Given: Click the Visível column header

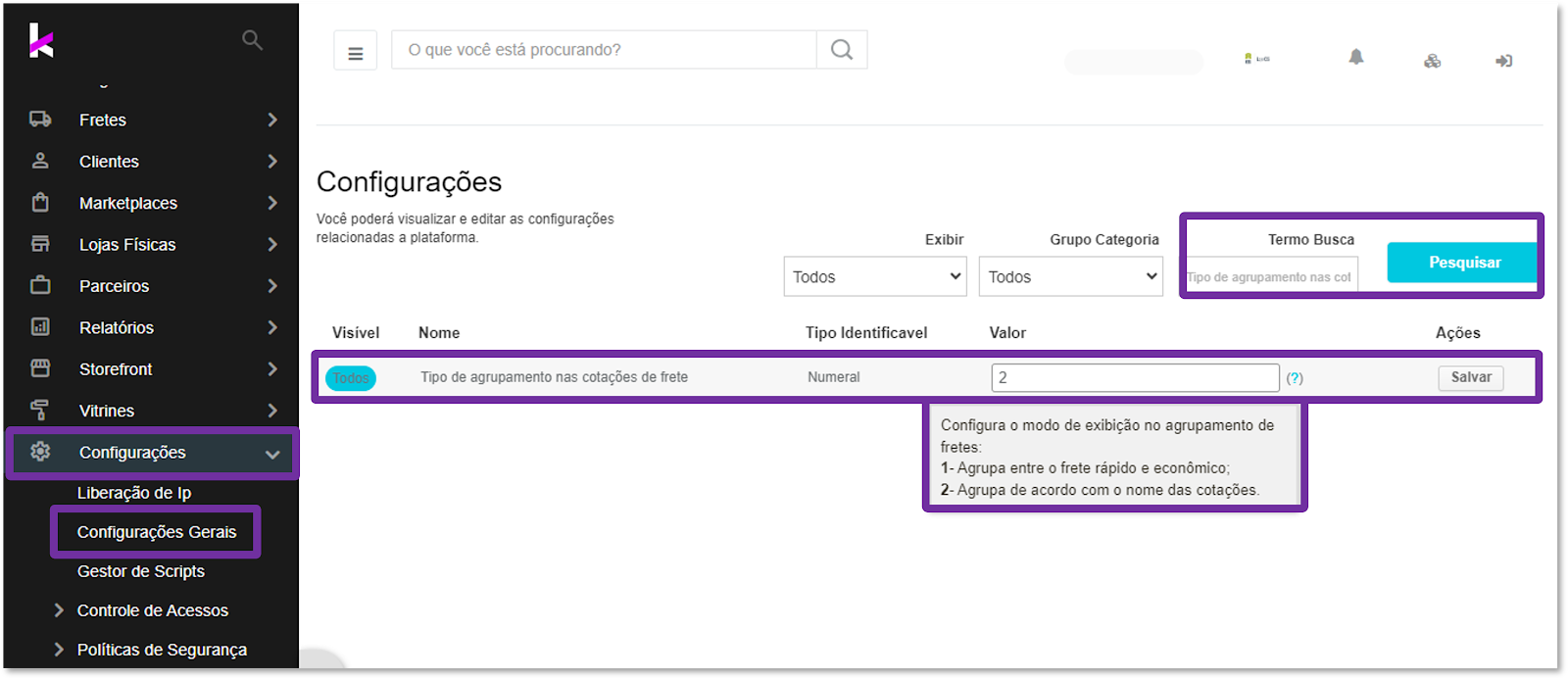Looking at the screenshot, I should (356, 333).
